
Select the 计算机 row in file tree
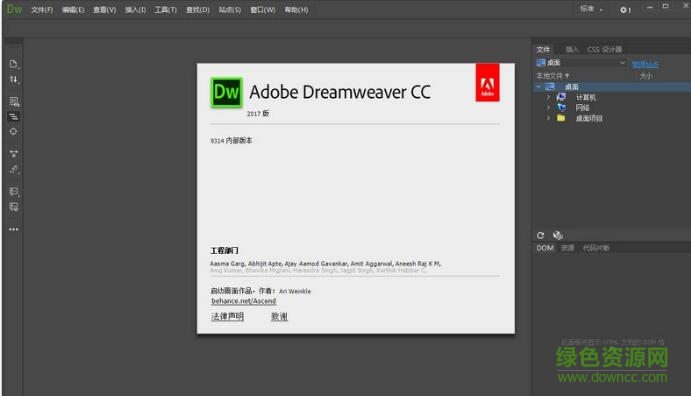[x=612, y=97]
